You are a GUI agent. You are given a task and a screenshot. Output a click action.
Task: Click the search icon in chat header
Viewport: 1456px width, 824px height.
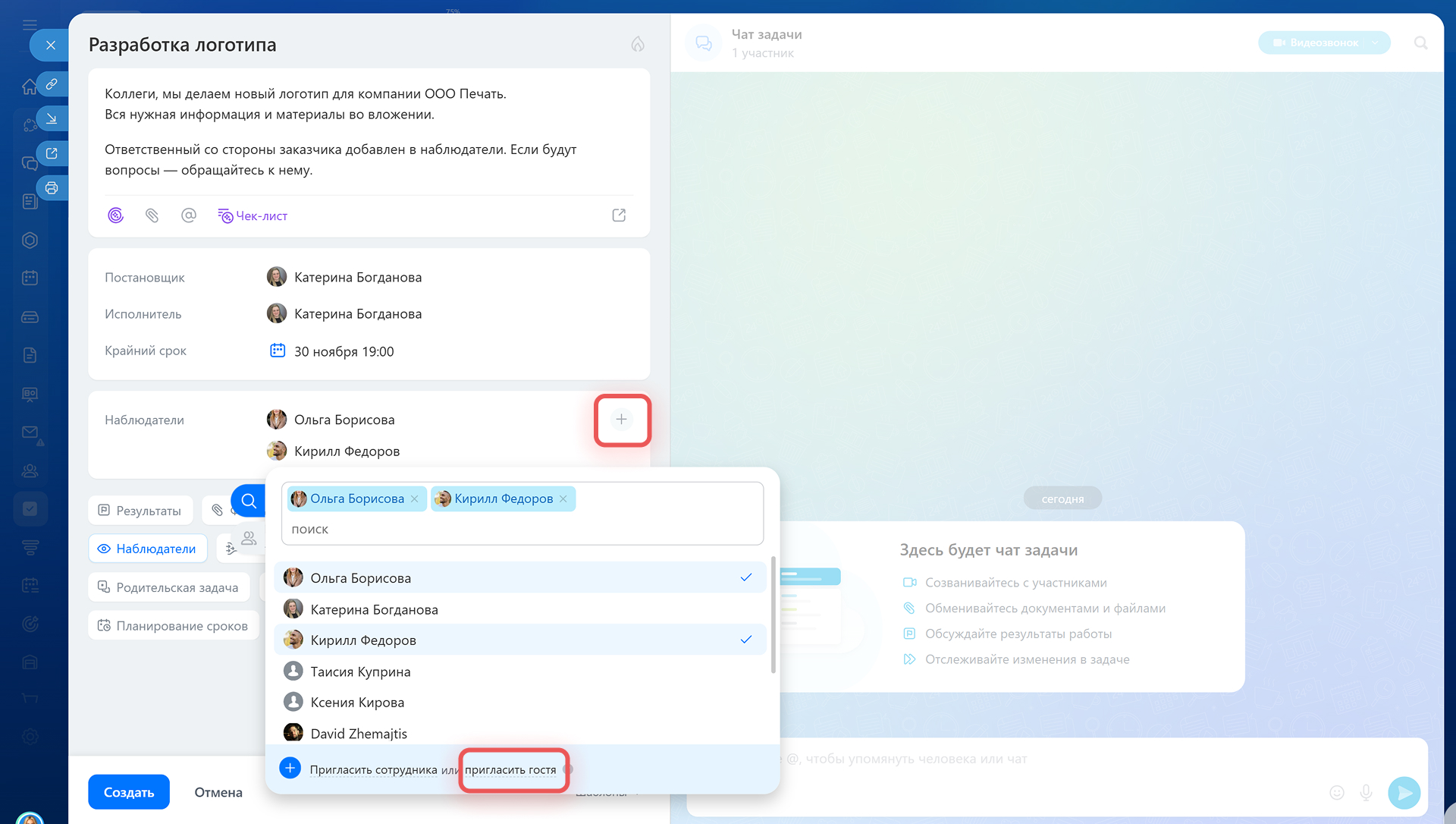coord(1420,43)
